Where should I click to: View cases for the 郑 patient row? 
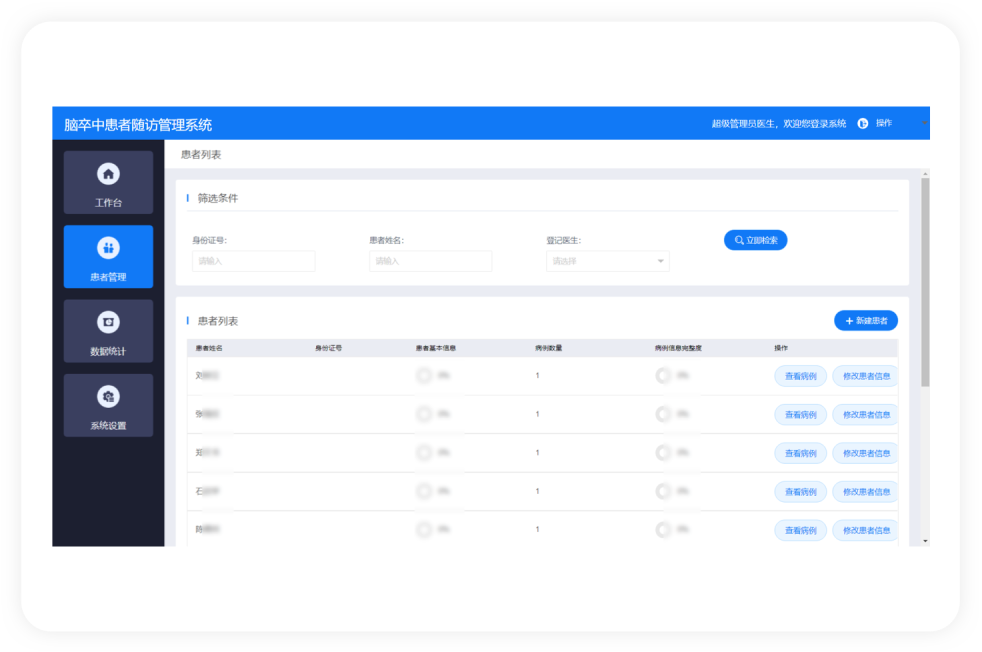pos(800,453)
